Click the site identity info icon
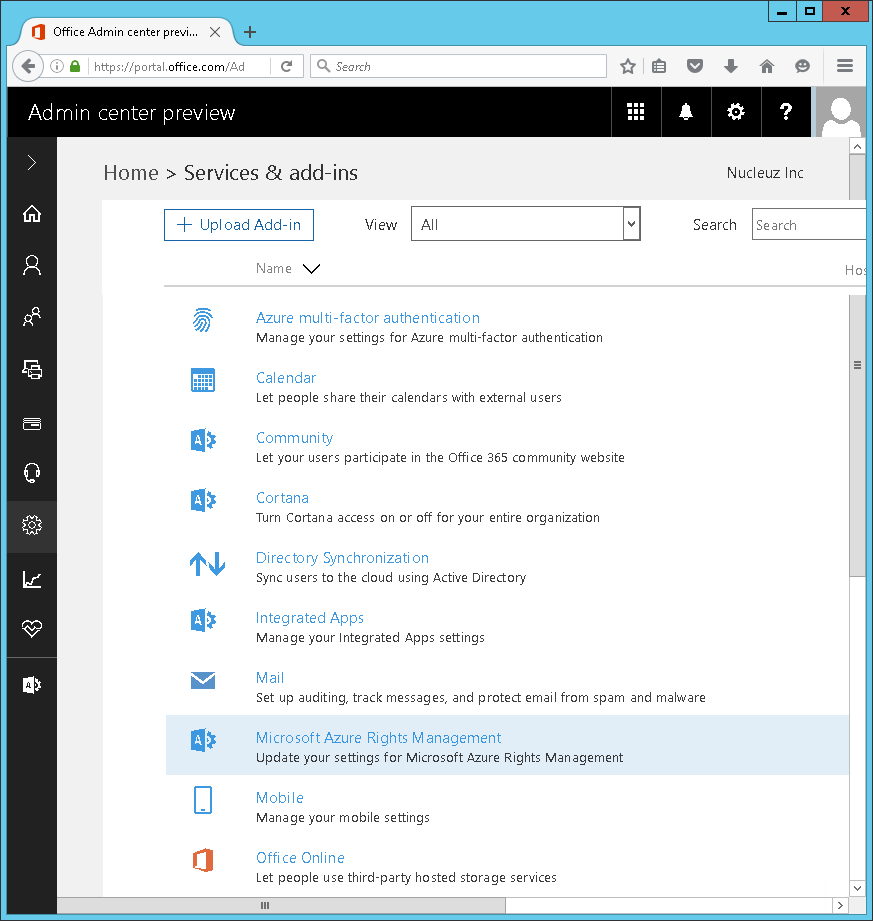Image resolution: width=873 pixels, height=921 pixels. coord(56,66)
